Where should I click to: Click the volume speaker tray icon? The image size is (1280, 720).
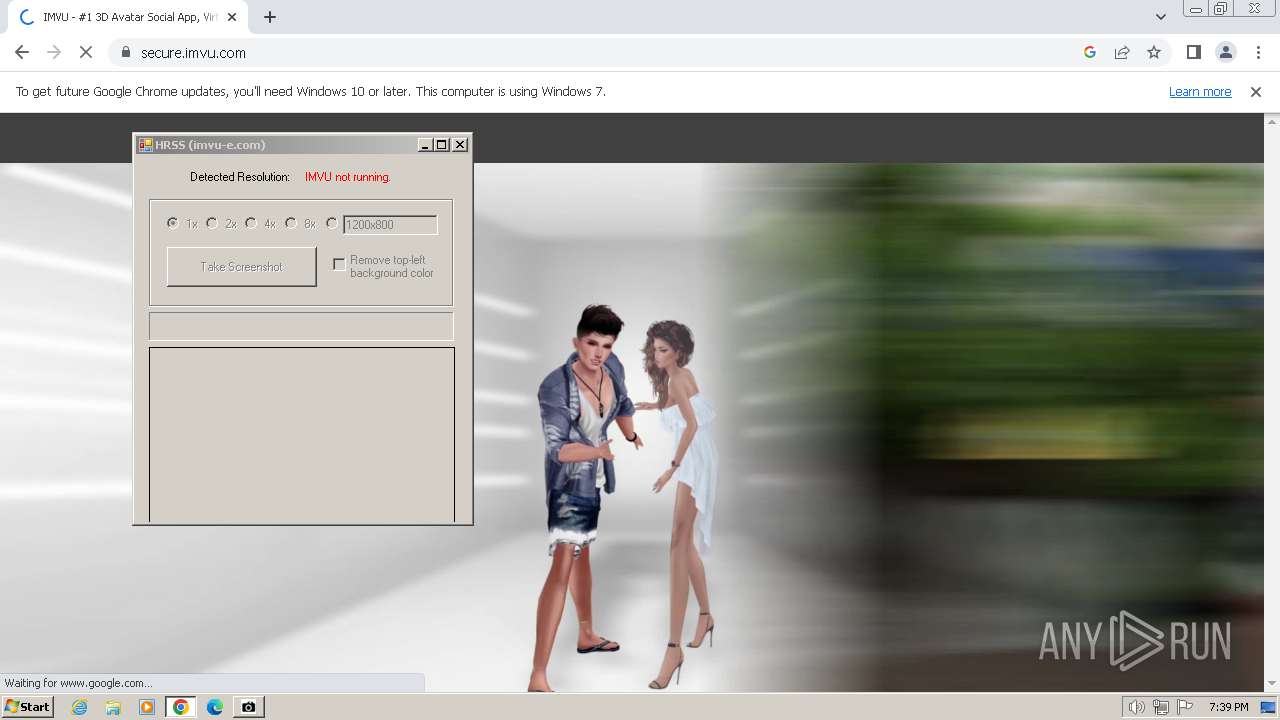1137,707
